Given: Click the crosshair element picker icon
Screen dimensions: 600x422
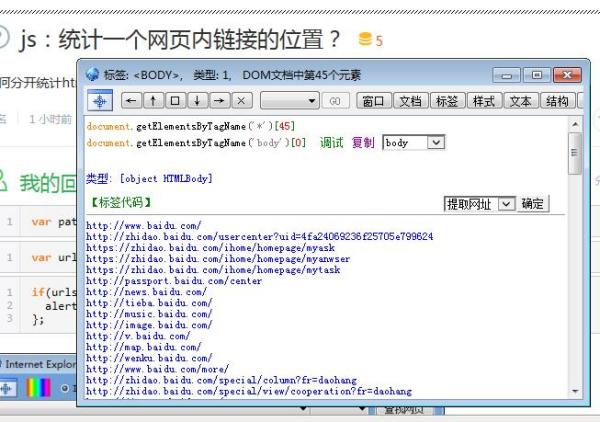Looking at the screenshot, I should tap(100, 101).
